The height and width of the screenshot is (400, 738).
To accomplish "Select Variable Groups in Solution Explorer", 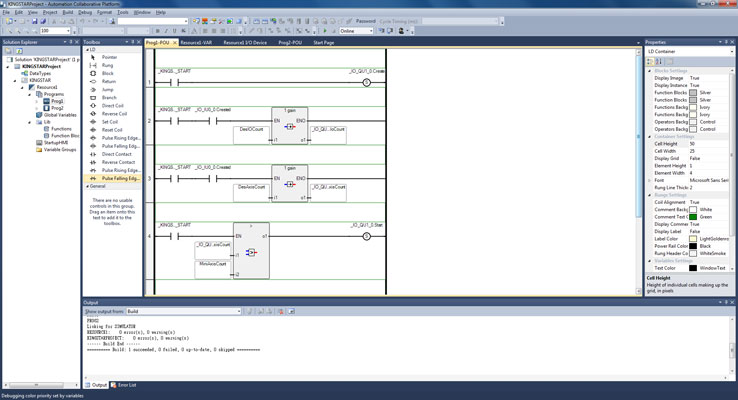I will (60, 150).
